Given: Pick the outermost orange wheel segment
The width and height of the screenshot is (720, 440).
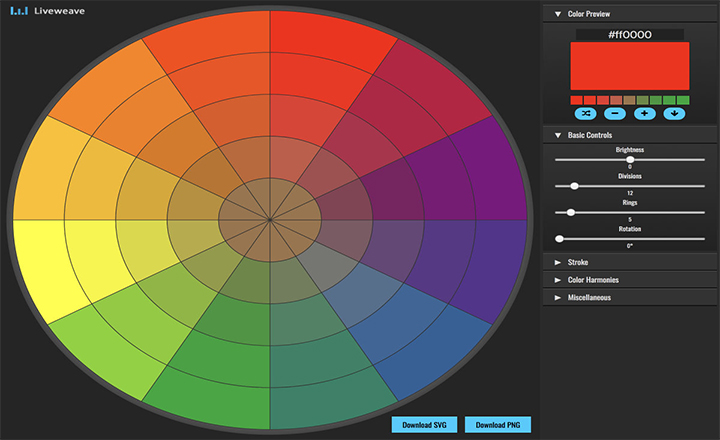Looking at the screenshot, I should [x=106, y=87].
